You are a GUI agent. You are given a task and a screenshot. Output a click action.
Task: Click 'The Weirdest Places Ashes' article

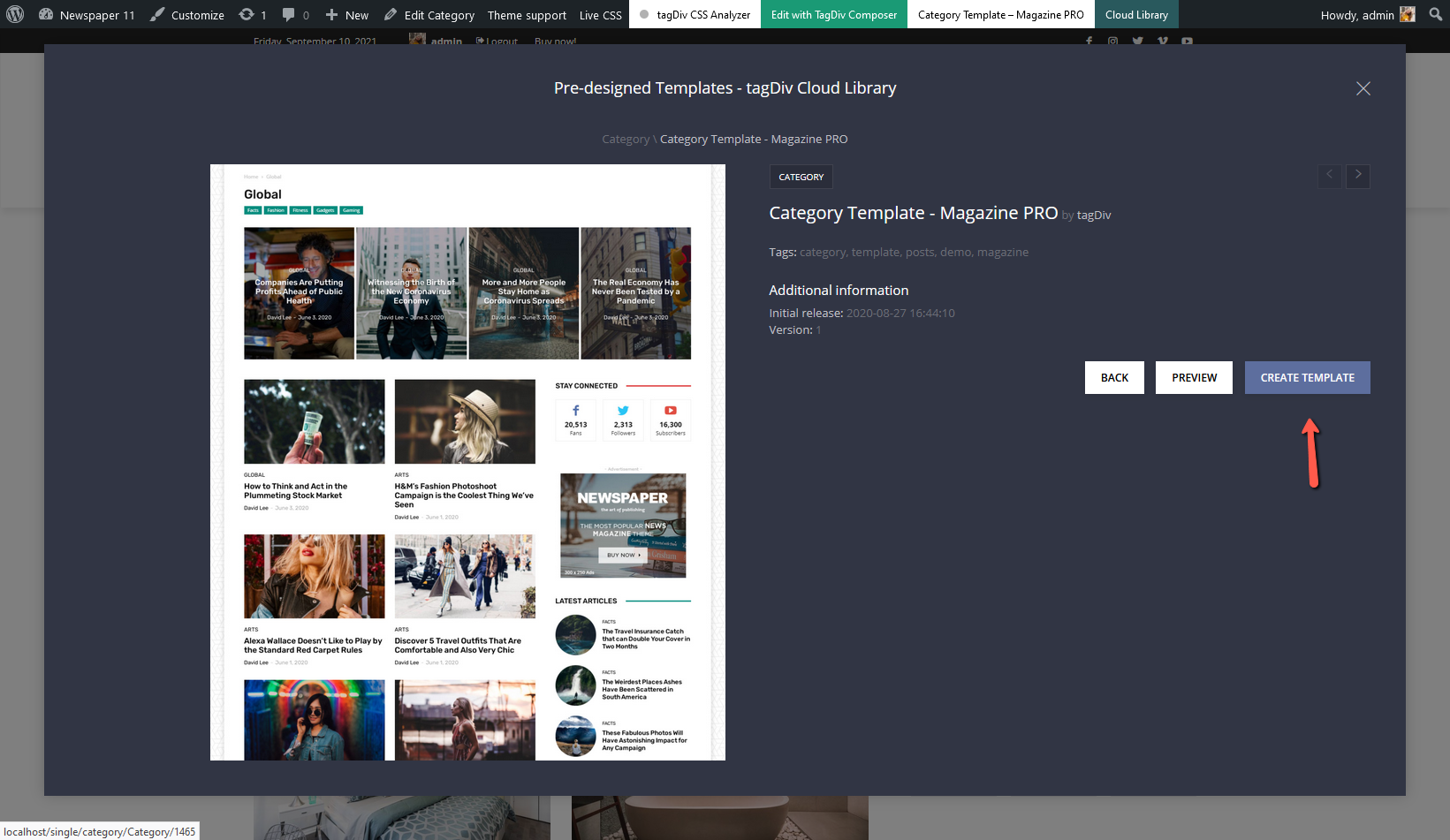coord(642,689)
